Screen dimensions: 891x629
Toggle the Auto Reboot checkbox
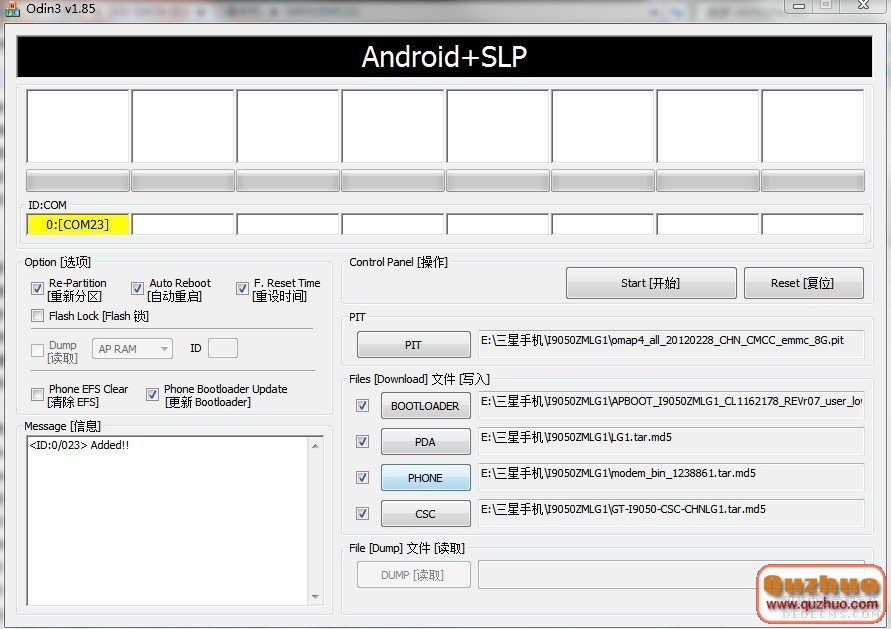point(137,288)
